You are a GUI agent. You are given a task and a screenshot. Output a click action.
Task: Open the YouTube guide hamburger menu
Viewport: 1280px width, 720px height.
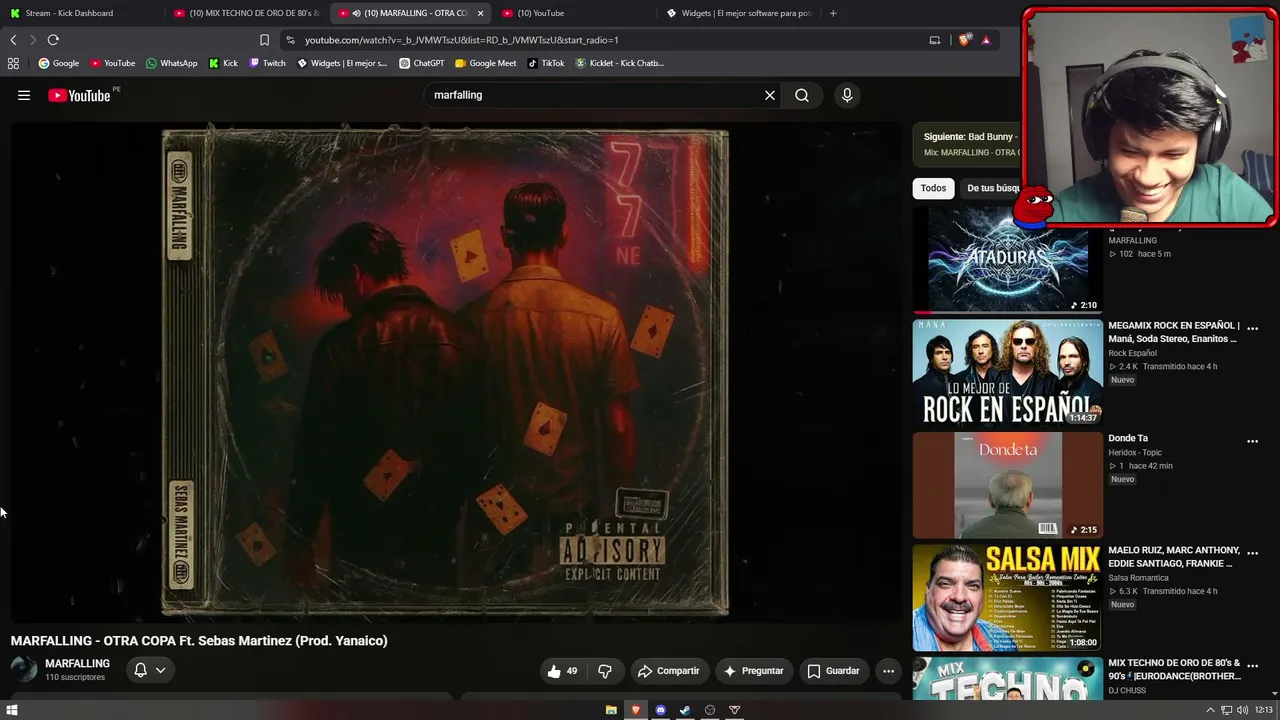tap(24, 95)
